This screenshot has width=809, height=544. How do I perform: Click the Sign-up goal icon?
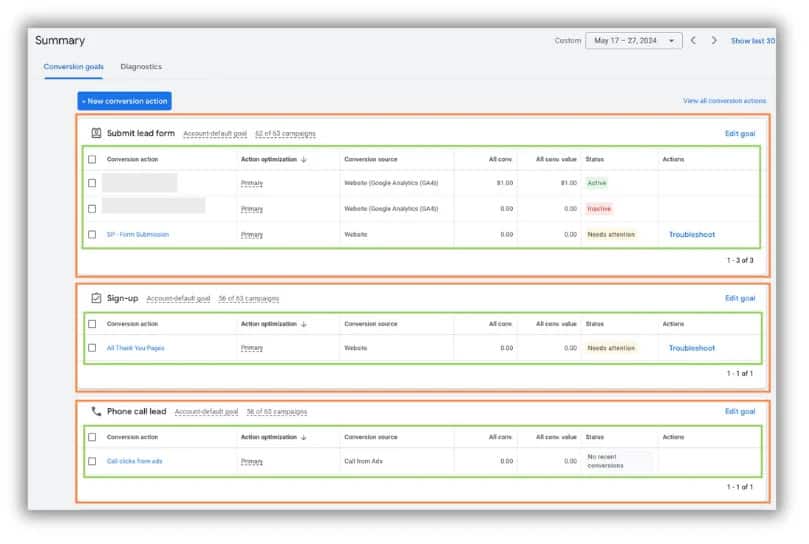96,298
